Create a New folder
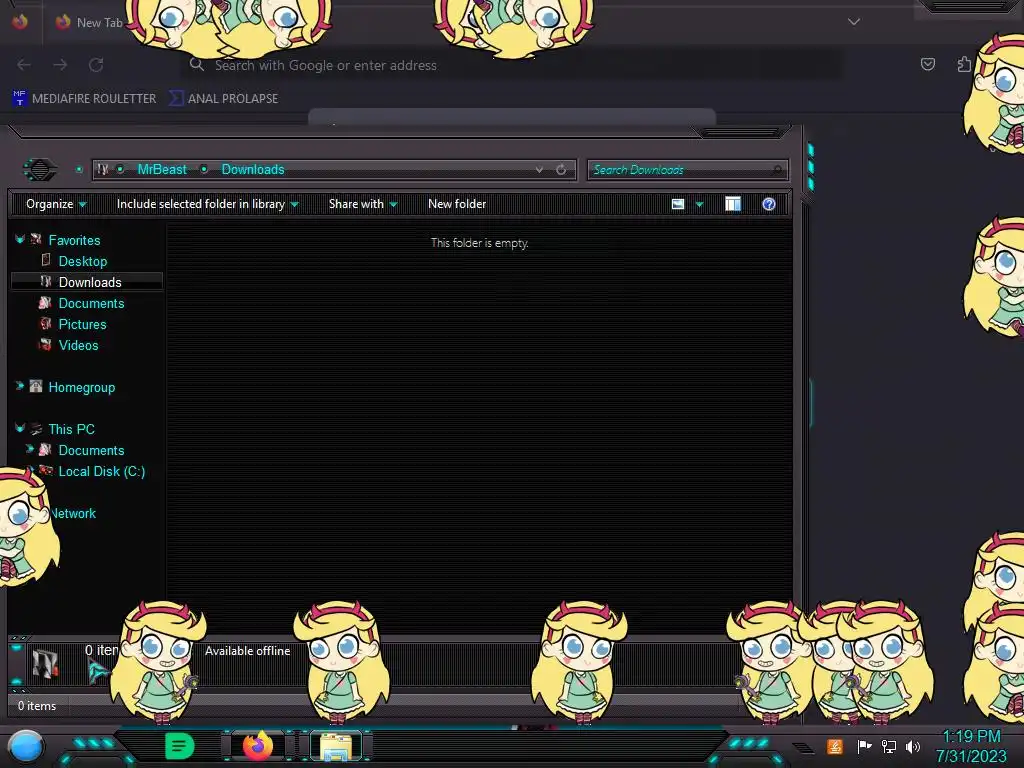This screenshot has width=1024, height=768. tap(457, 204)
